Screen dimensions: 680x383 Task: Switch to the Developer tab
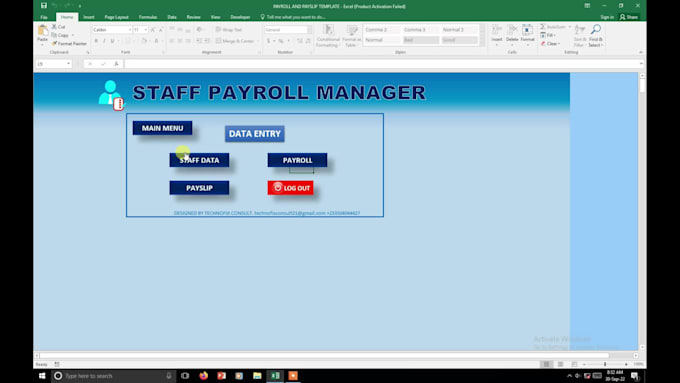240,17
